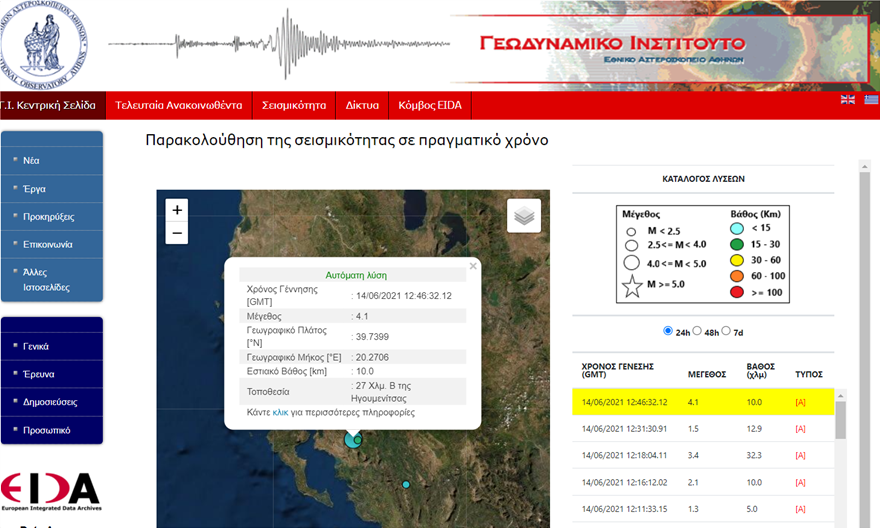Open Τελευταία Ανακοινωθέντα menu item
Screen dimensions: 880x528
coord(178,105)
